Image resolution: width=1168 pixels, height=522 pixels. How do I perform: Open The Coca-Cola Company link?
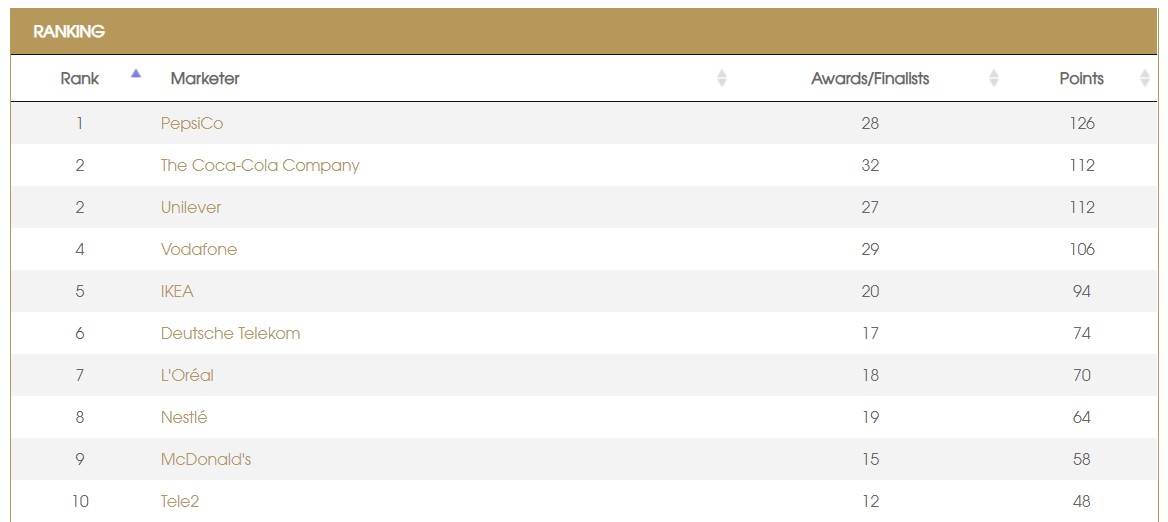[x=259, y=166]
